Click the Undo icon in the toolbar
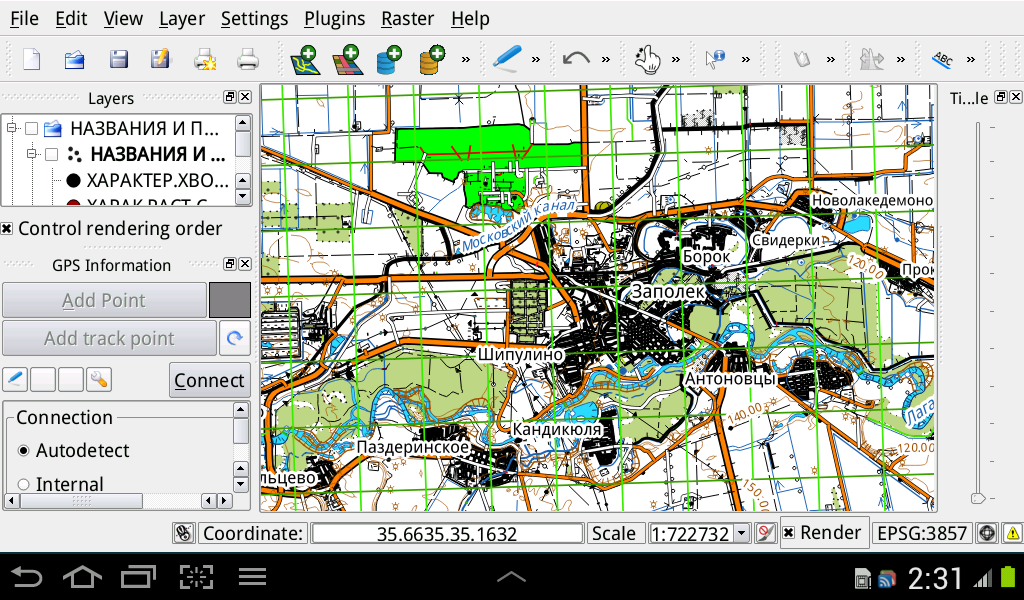This screenshot has height=600, width=1024. (574, 58)
